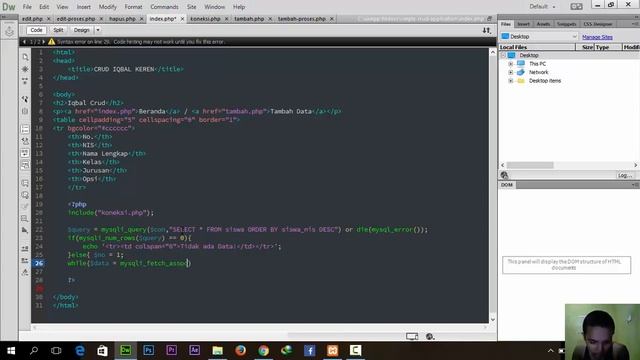Go to previous syntax error arrow
The height and width of the screenshot is (360, 640).
24,42
